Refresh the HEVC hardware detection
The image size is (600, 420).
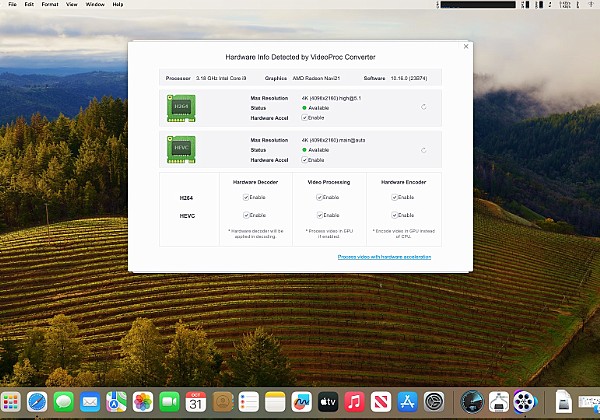tap(425, 150)
